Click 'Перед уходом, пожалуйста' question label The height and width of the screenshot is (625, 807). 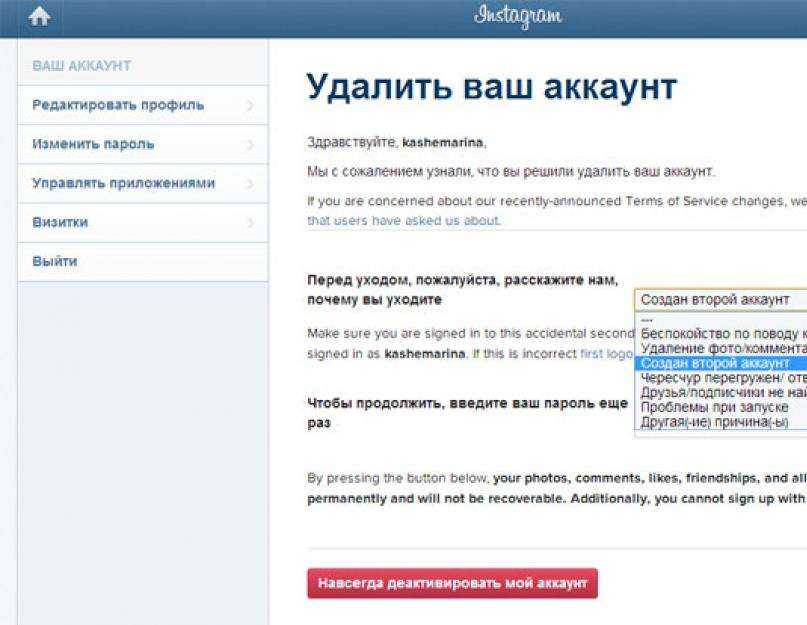tap(462, 290)
